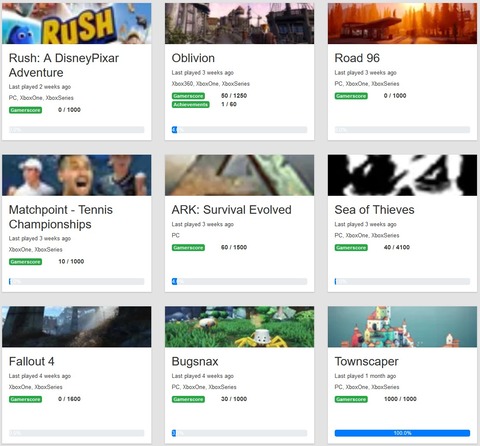Click "Last played 3 weeks ago" on Road 96
This screenshot has width=480, height=446.
click(x=366, y=73)
